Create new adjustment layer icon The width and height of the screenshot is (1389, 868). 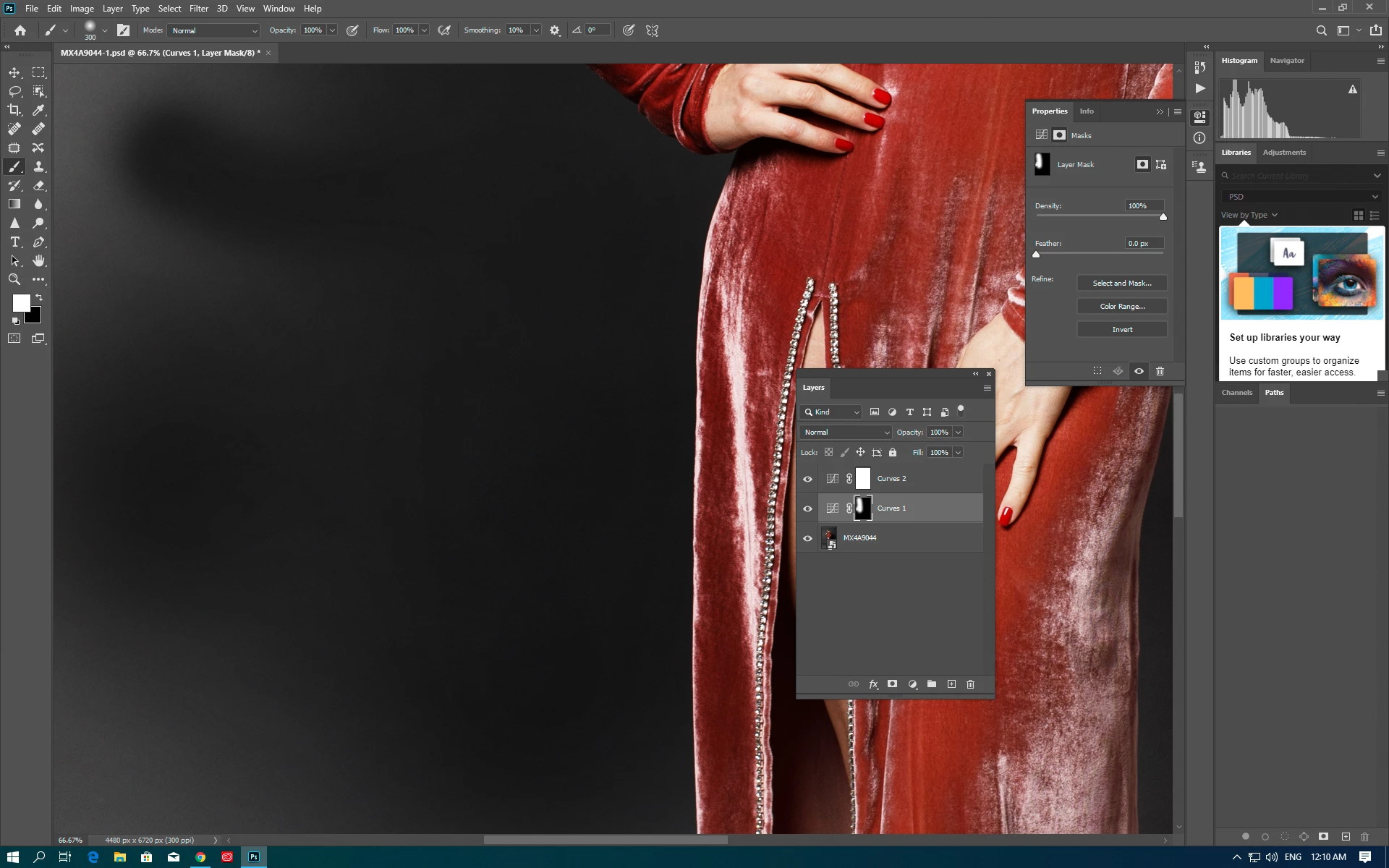pos(912,684)
